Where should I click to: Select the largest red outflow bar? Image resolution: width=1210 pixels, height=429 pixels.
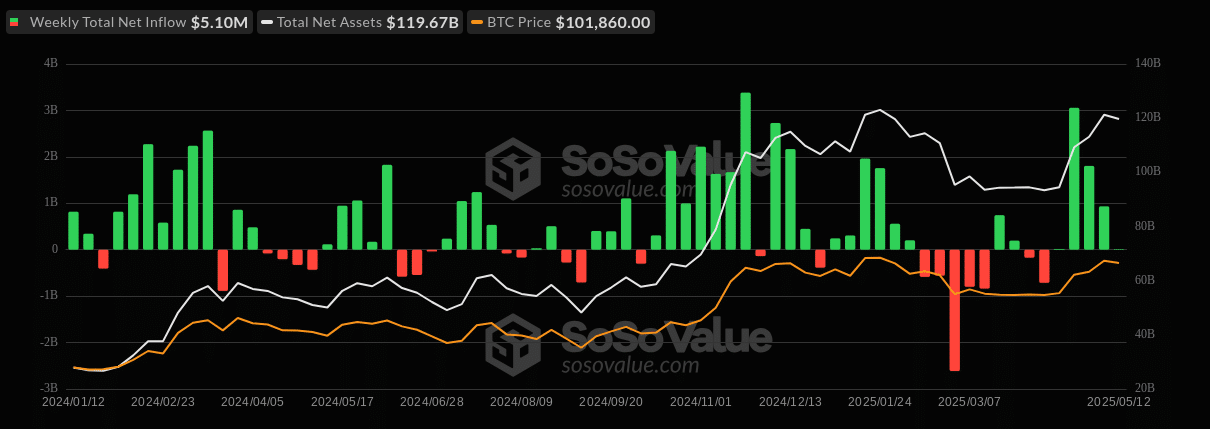point(954,310)
